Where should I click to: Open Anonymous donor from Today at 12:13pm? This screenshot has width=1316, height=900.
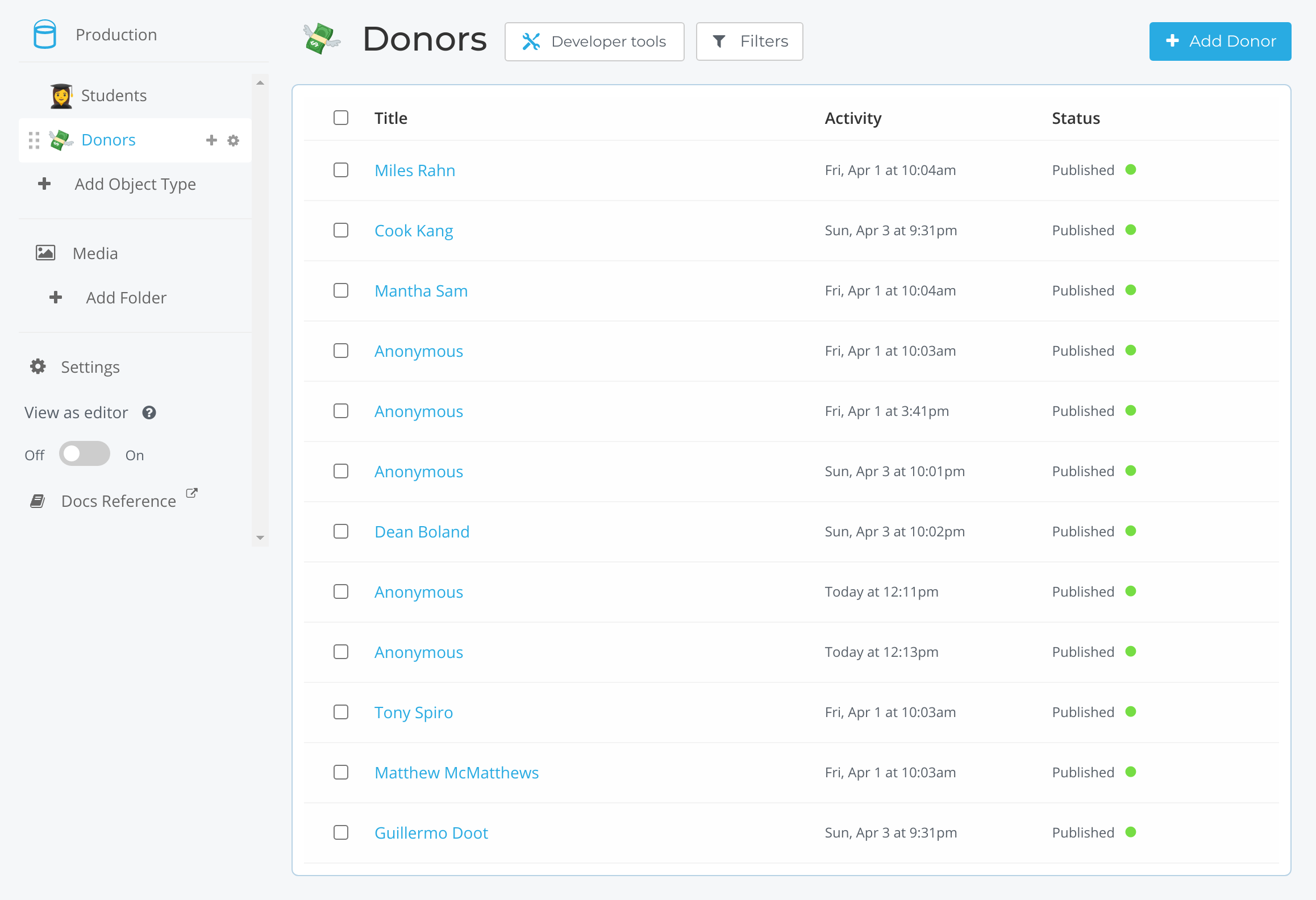tap(419, 652)
